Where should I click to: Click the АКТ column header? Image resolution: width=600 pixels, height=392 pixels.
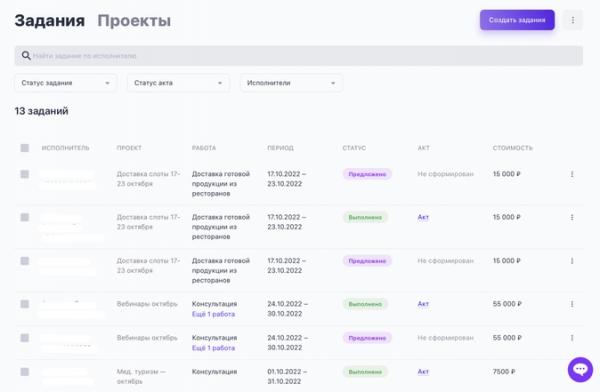coord(423,148)
